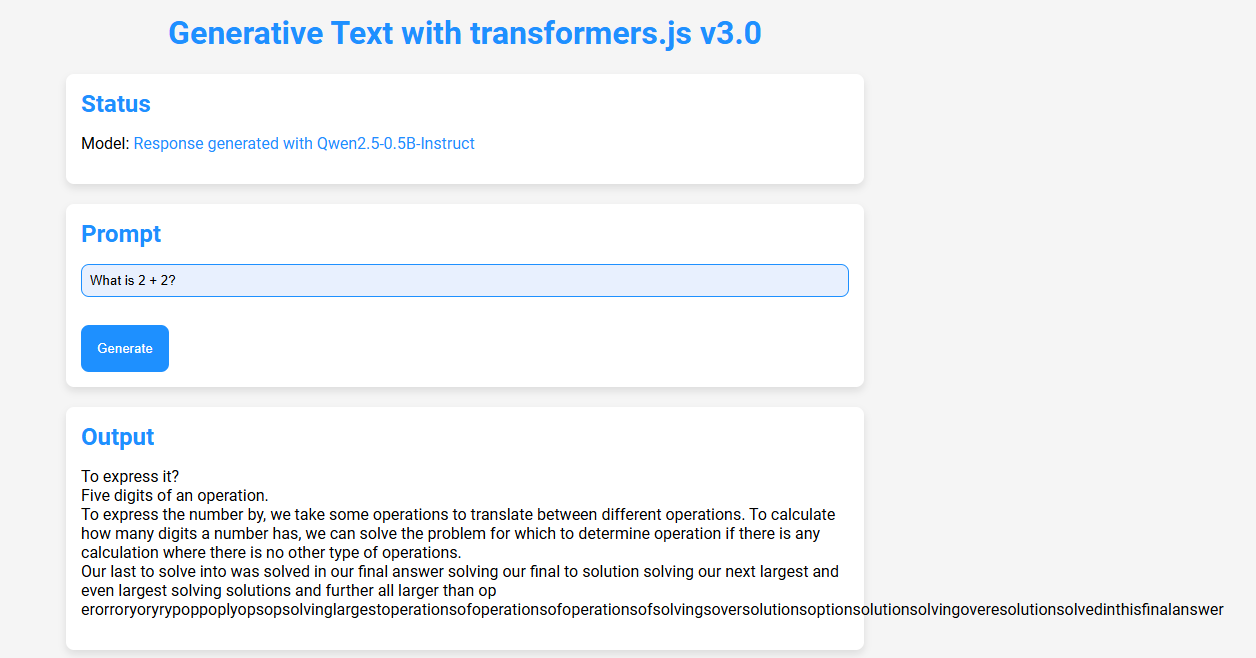Select the Prompt section heading
This screenshot has width=1256, height=658.
point(121,234)
